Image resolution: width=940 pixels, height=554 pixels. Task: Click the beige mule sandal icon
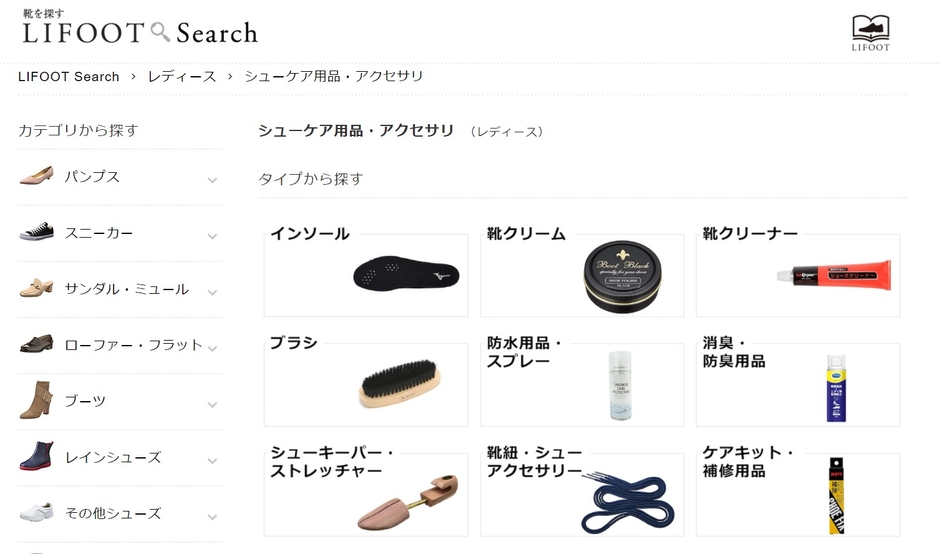tap(36, 288)
